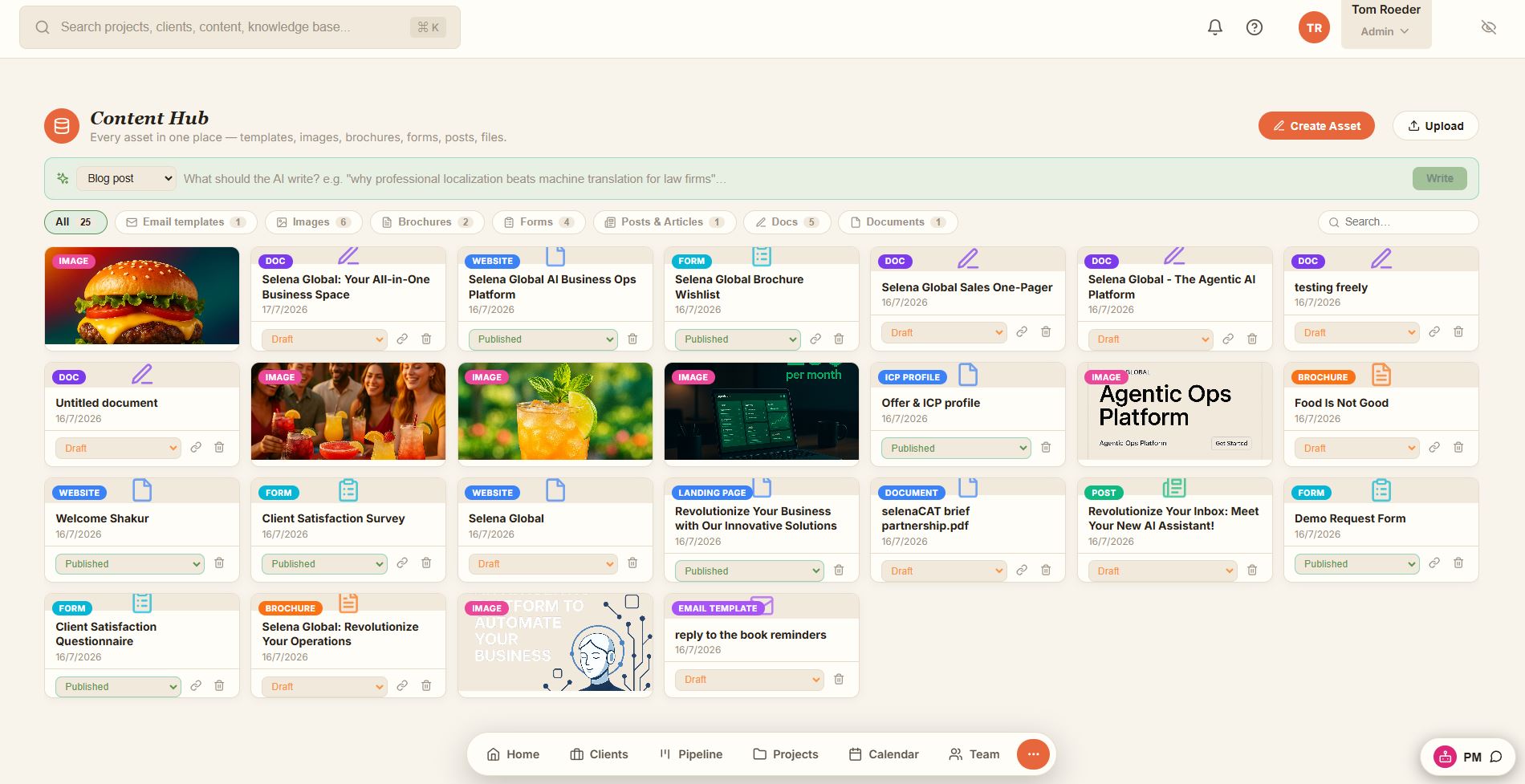Open the Agentic Ops Platform image thumbnail
The width and height of the screenshot is (1525, 784).
1175,412
